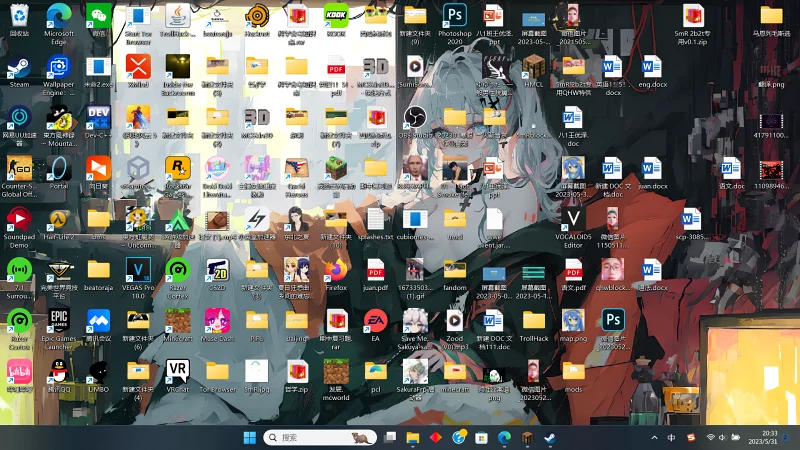Image resolution: width=800 pixels, height=450 pixels.
Task: Open the HMCL Minecraft launcher shortcut
Action: (x=534, y=72)
